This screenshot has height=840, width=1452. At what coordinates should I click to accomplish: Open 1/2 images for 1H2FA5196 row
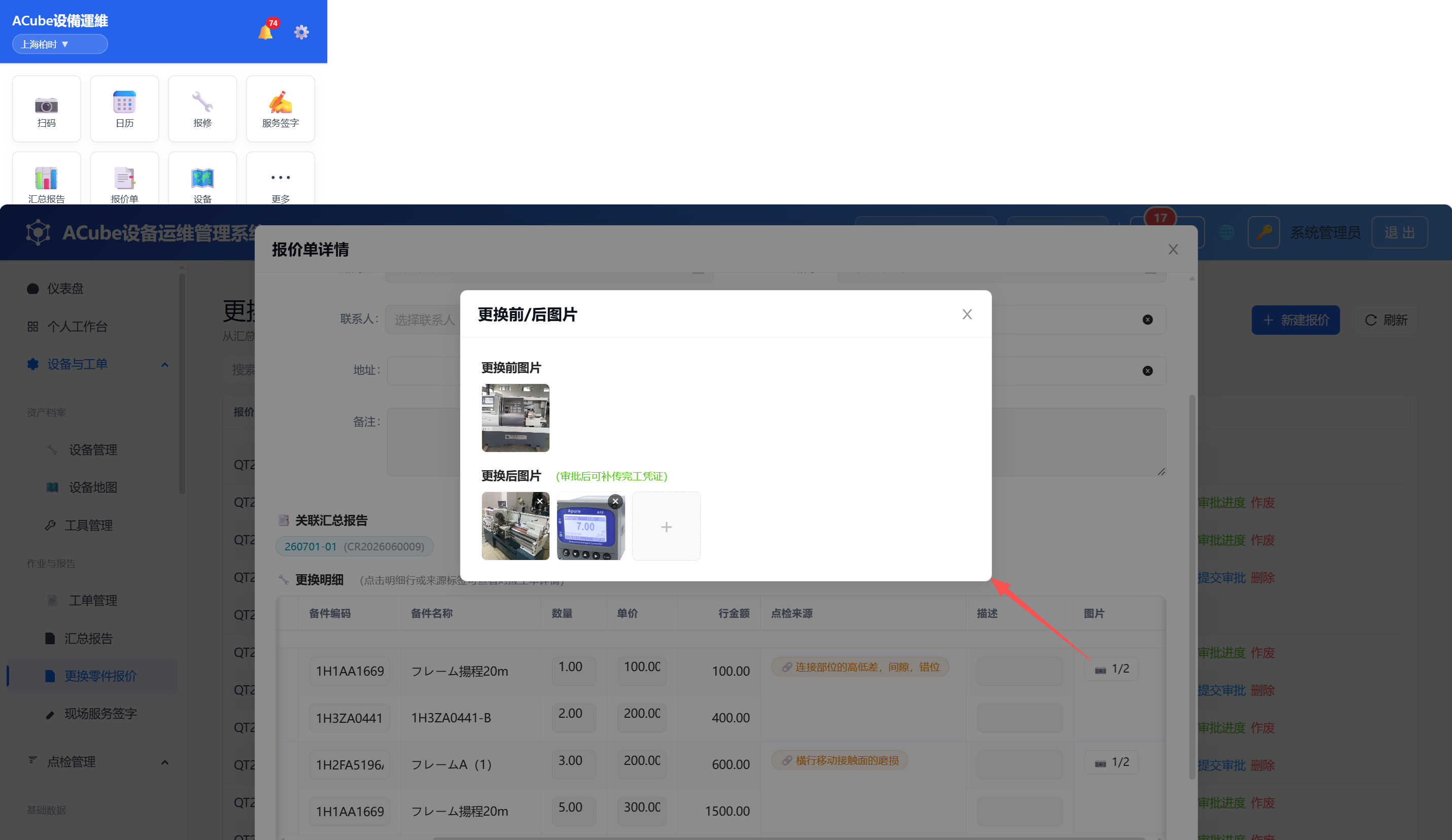[1112, 762]
